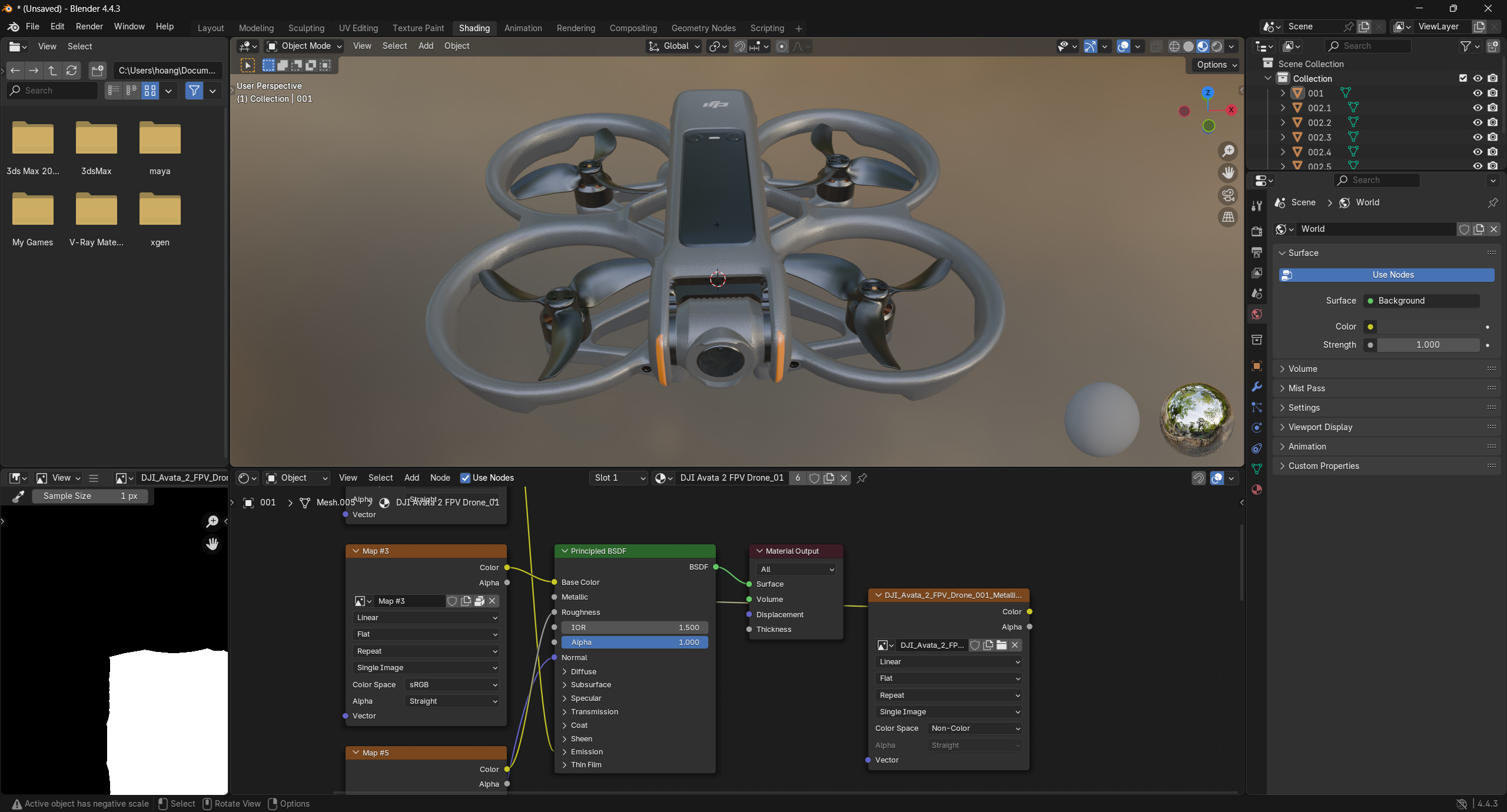Hide object 002.3 in viewport
Image resolution: width=1507 pixels, height=812 pixels.
pyautogui.click(x=1478, y=137)
